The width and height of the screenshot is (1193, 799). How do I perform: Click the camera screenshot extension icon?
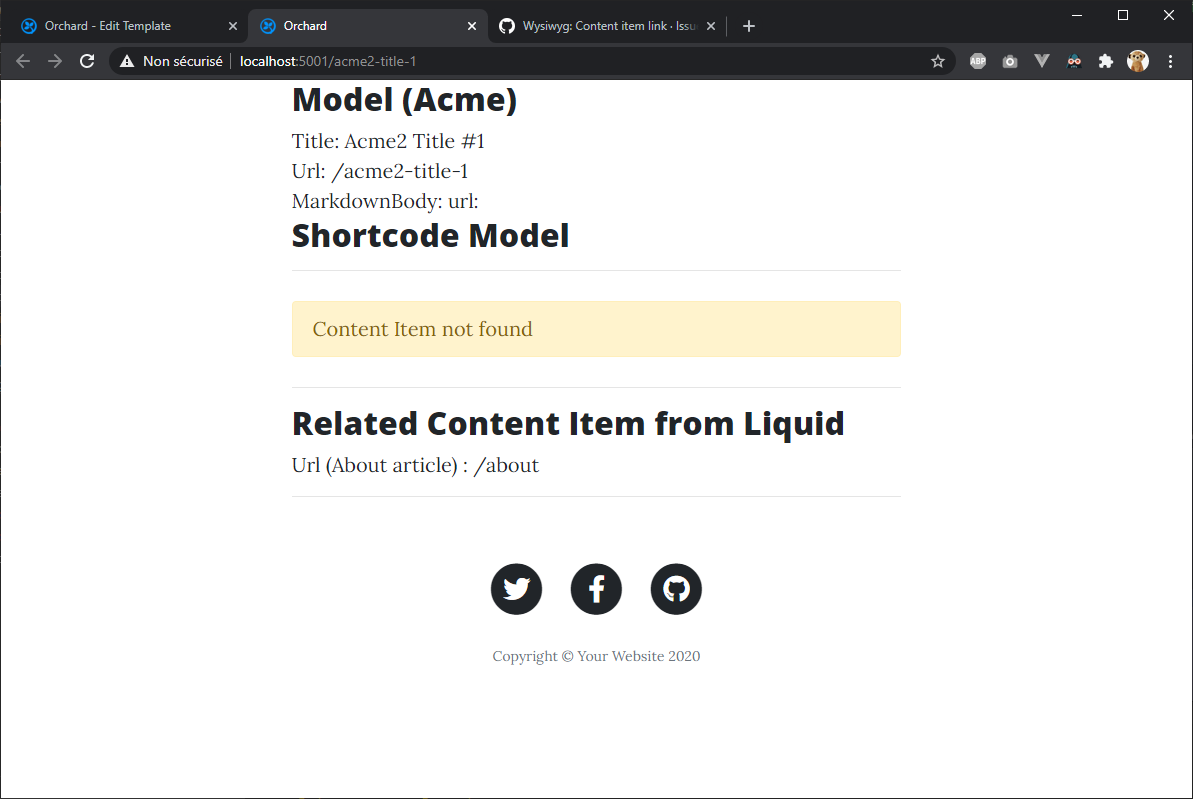(x=1009, y=60)
